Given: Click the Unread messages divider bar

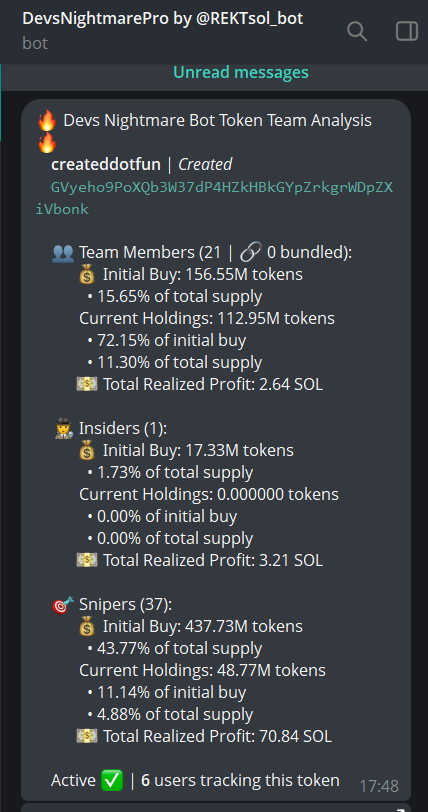Looking at the screenshot, I should [x=214, y=72].
